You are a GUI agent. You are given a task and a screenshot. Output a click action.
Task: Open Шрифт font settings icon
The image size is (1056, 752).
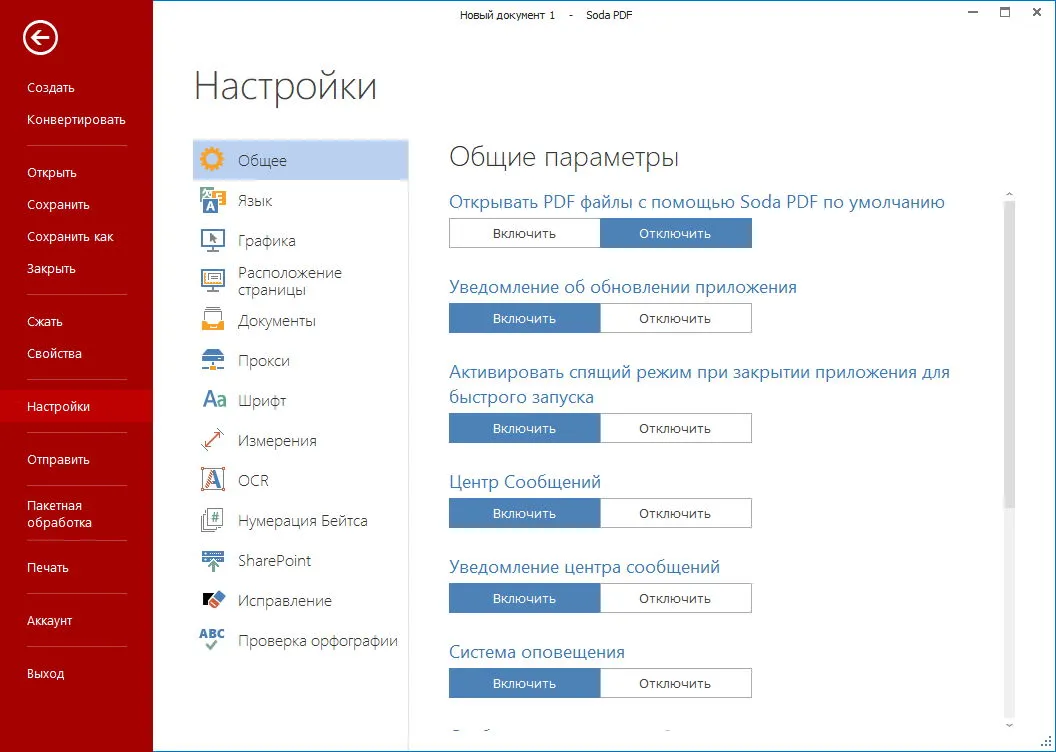(214, 400)
